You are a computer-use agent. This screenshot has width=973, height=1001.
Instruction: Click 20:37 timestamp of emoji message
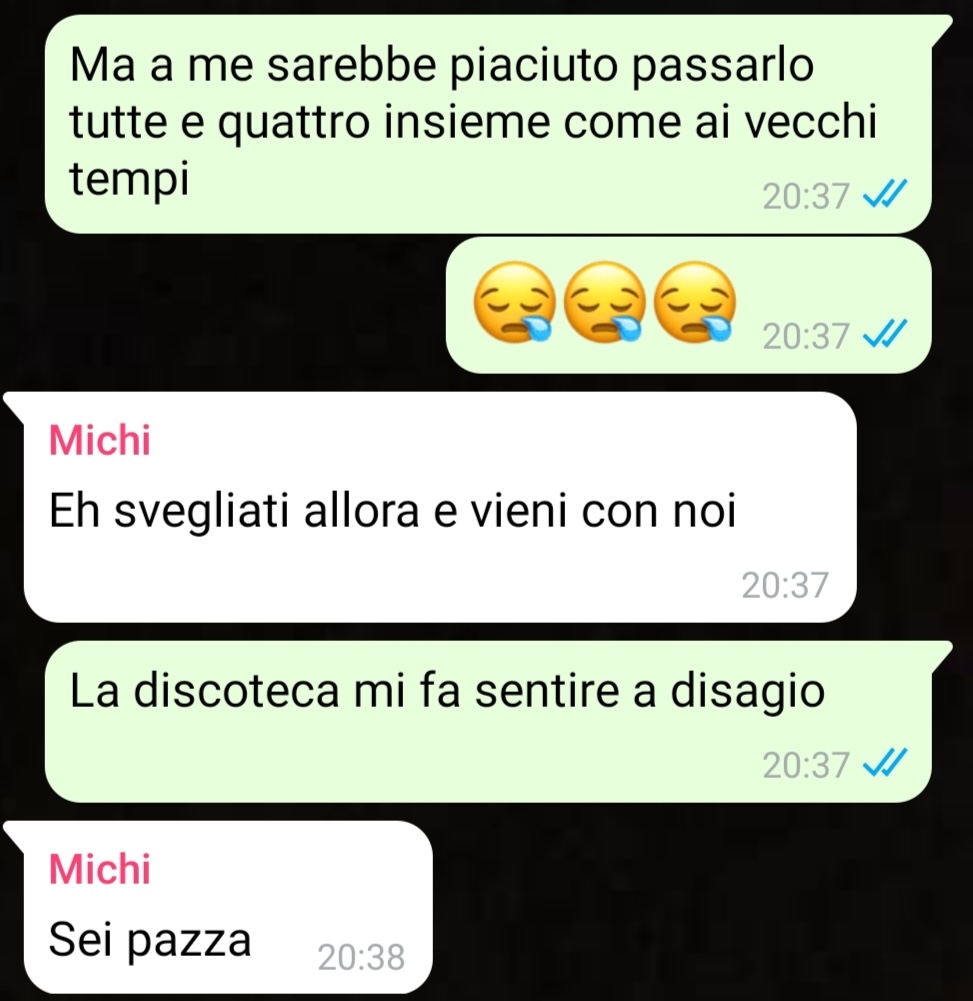click(x=806, y=336)
